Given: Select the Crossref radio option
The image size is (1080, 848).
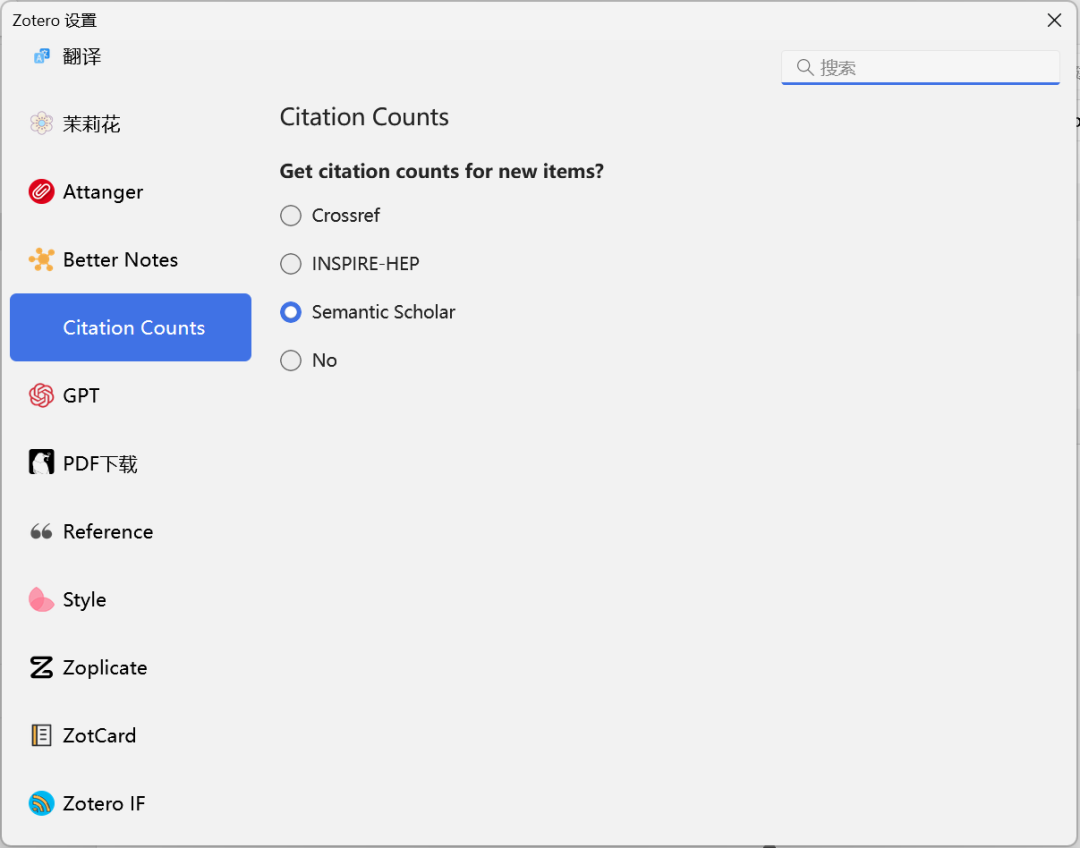Looking at the screenshot, I should coord(291,216).
